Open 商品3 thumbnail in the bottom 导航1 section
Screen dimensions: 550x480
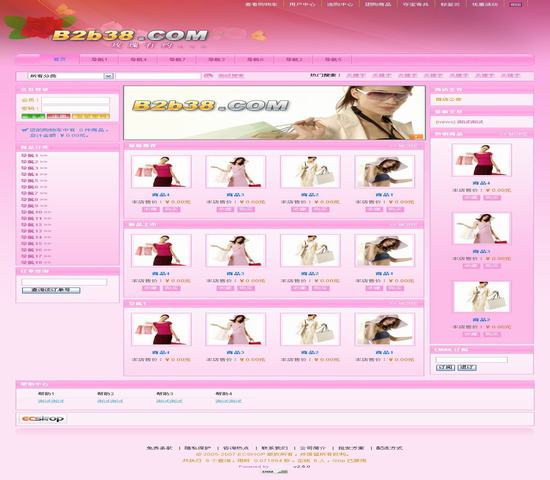(x=236, y=329)
